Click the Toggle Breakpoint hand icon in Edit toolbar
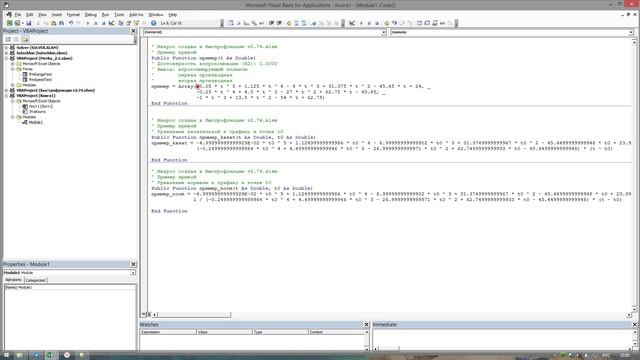 (x=289, y=23)
